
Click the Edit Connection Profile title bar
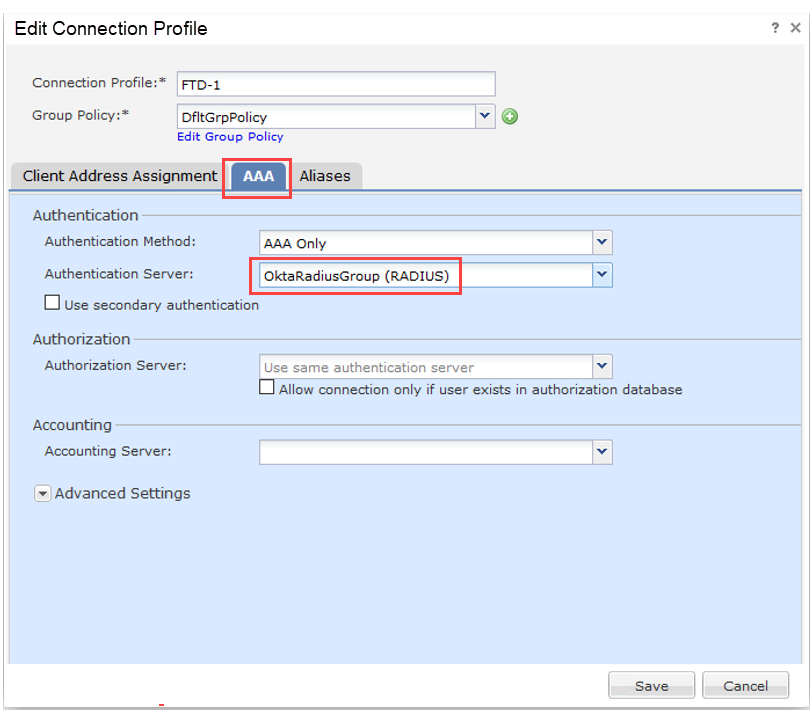pyautogui.click(x=300, y=28)
